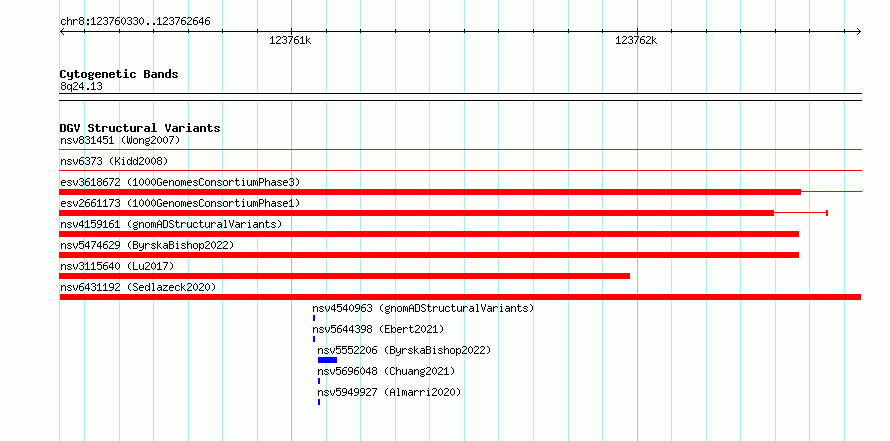
Task: Select the blue nsv5552206 variant block
Action: click(328, 360)
